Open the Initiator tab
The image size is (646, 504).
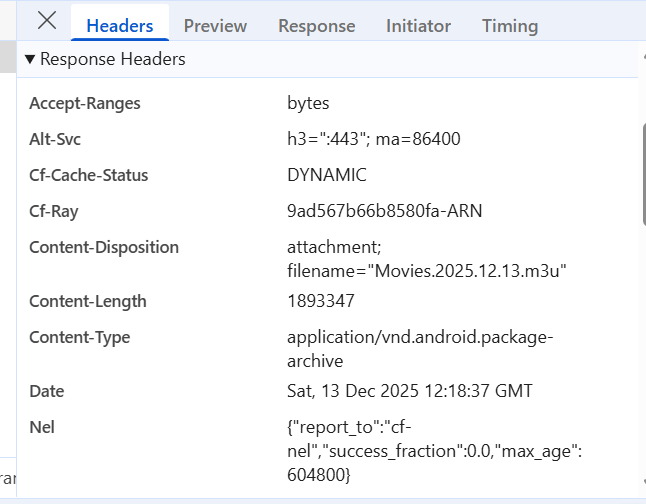click(x=418, y=26)
